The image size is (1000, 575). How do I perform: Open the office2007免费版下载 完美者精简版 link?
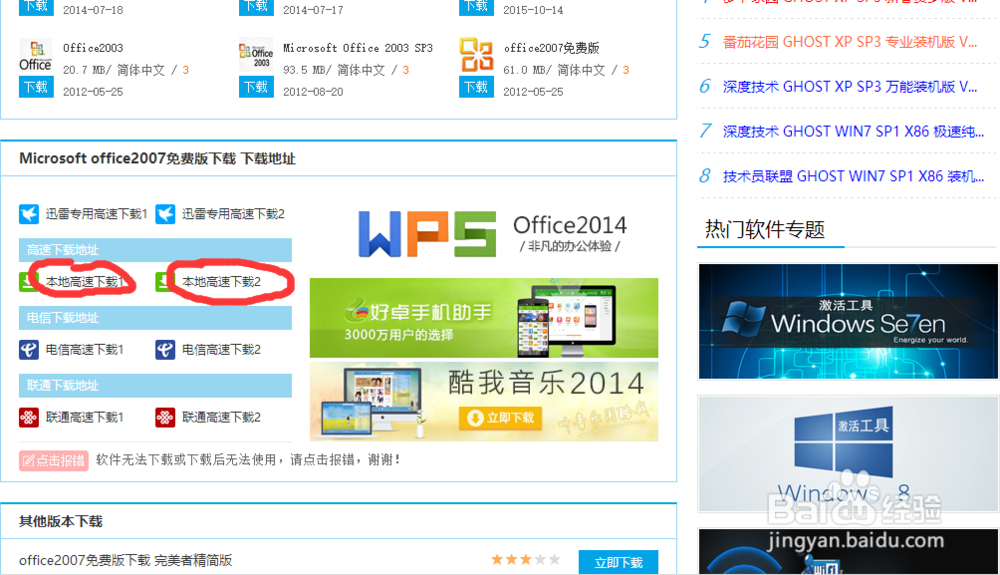pyautogui.click(x=126, y=560)
